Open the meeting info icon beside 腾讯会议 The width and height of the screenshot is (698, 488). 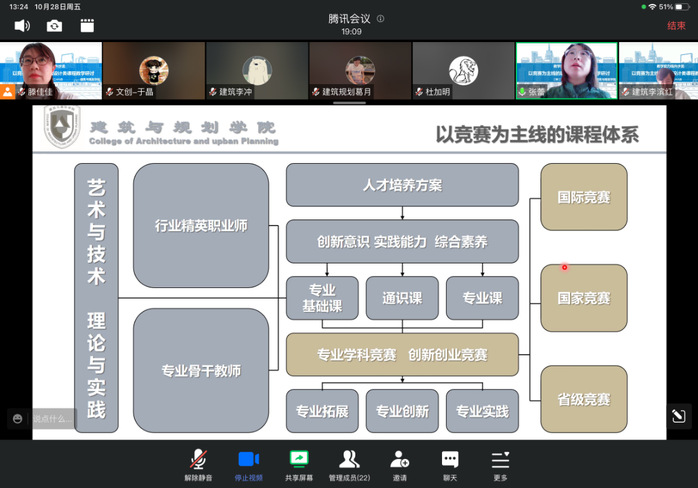[x=381, y=18]
